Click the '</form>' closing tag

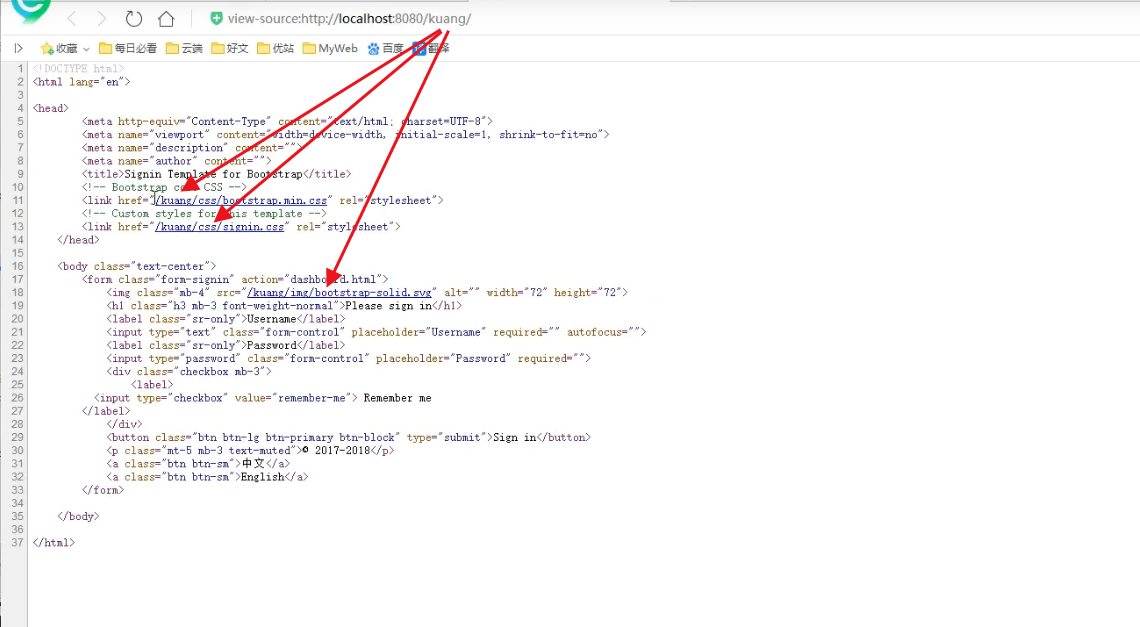pos(103,490)
